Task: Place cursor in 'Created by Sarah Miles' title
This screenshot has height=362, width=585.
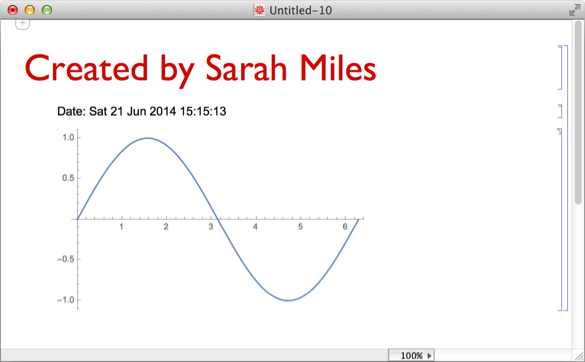Action: pyautogui.click(x=200, y=69)
